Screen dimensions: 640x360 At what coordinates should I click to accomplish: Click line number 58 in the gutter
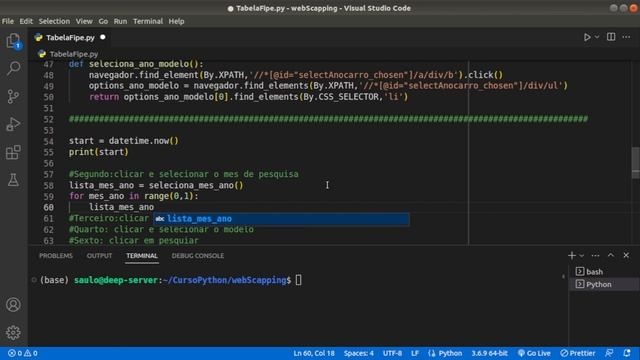point(48,186)
